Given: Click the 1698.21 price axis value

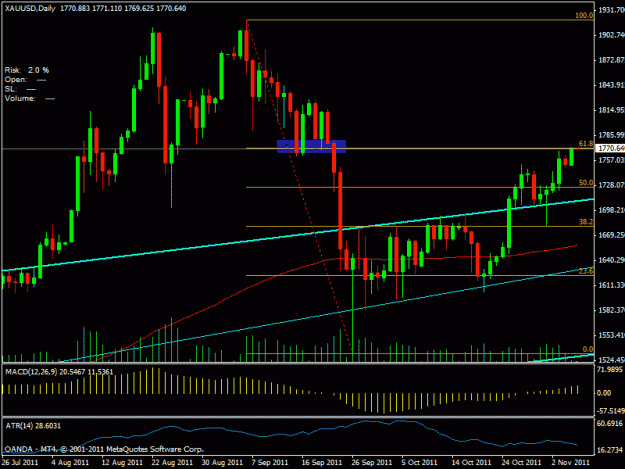Looking at the screenshot, I should [611, 210].
